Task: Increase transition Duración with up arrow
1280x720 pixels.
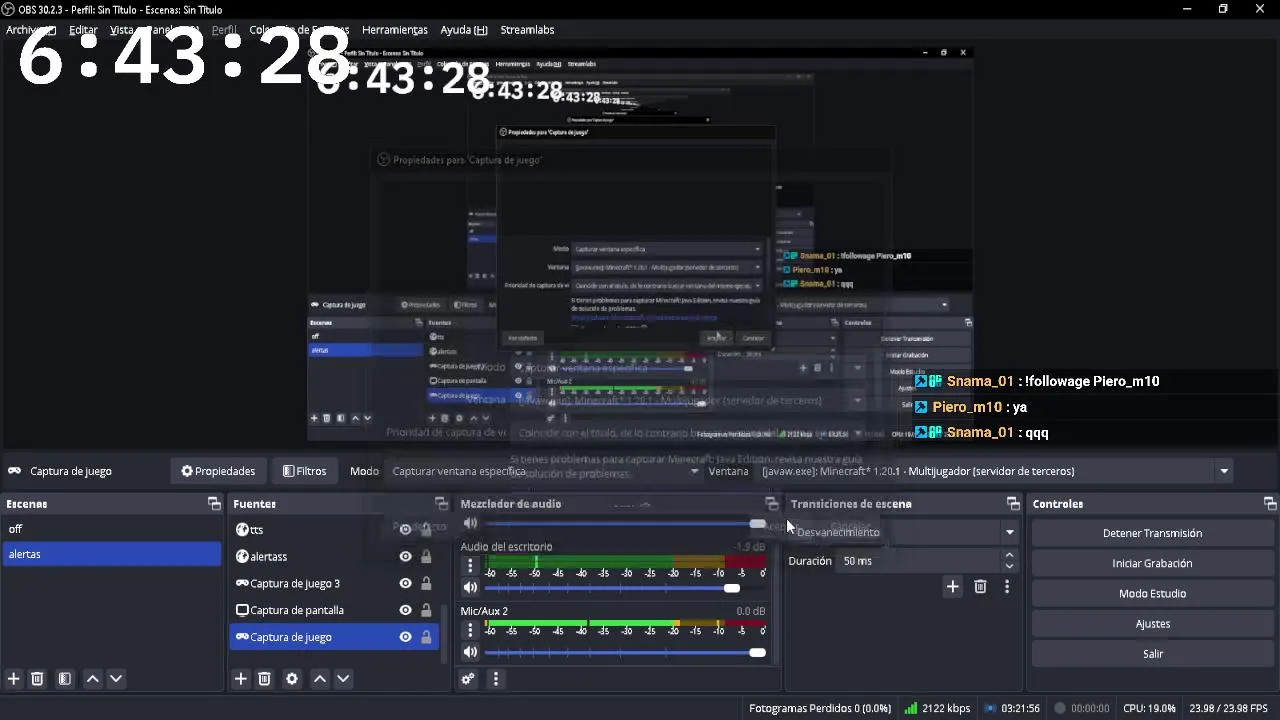Action: coord(1009,555)
